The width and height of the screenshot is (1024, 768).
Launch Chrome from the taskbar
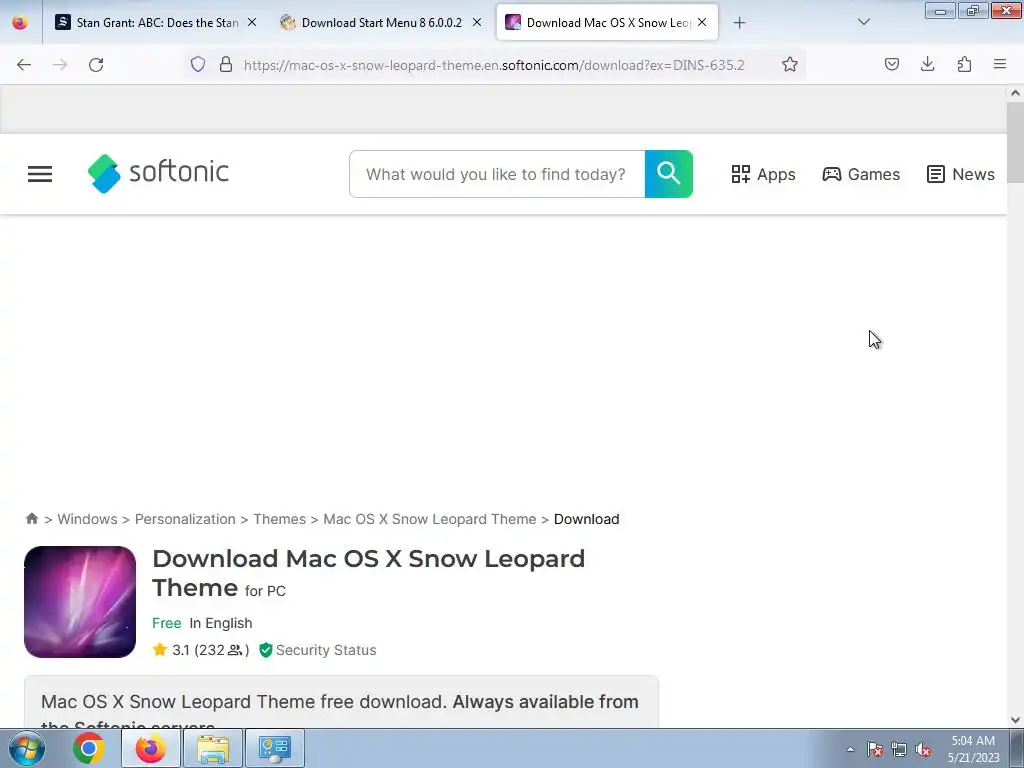[x=89, y=748]
